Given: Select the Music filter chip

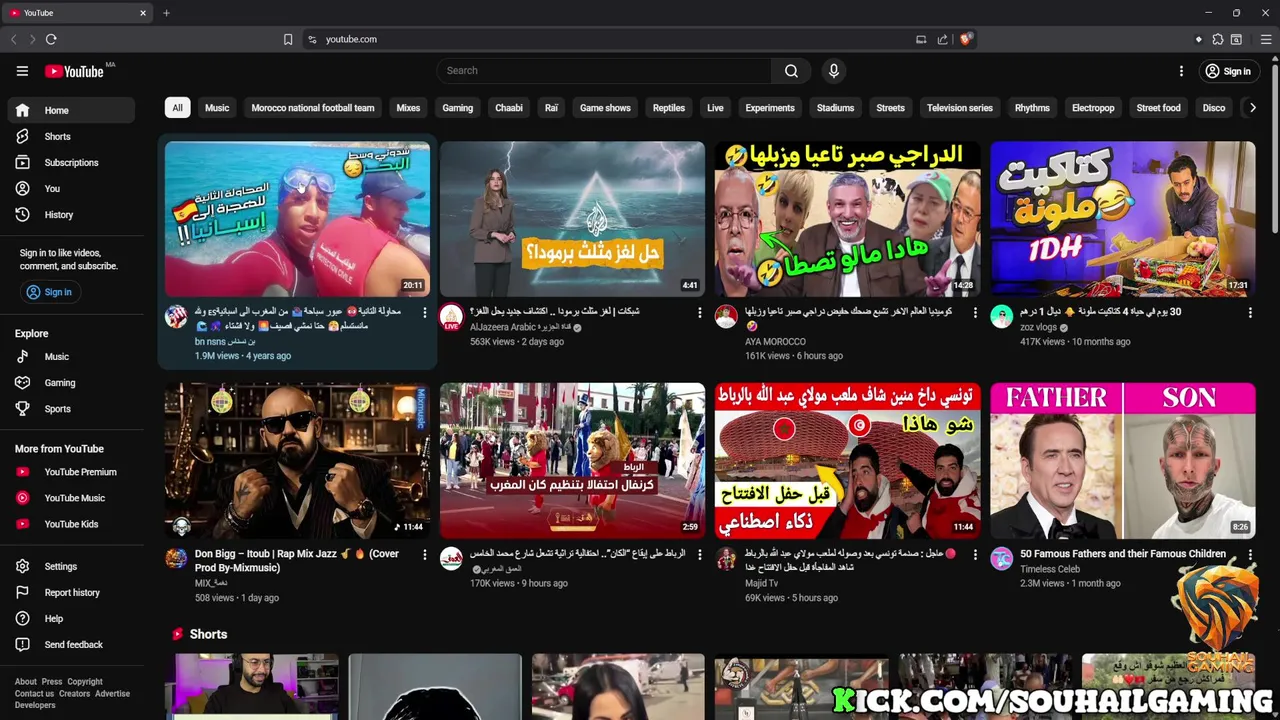Looking at the screenshot, I should point(217,108).
